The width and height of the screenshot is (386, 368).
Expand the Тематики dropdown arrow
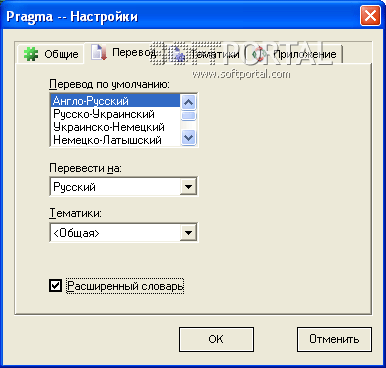[188, 233]
